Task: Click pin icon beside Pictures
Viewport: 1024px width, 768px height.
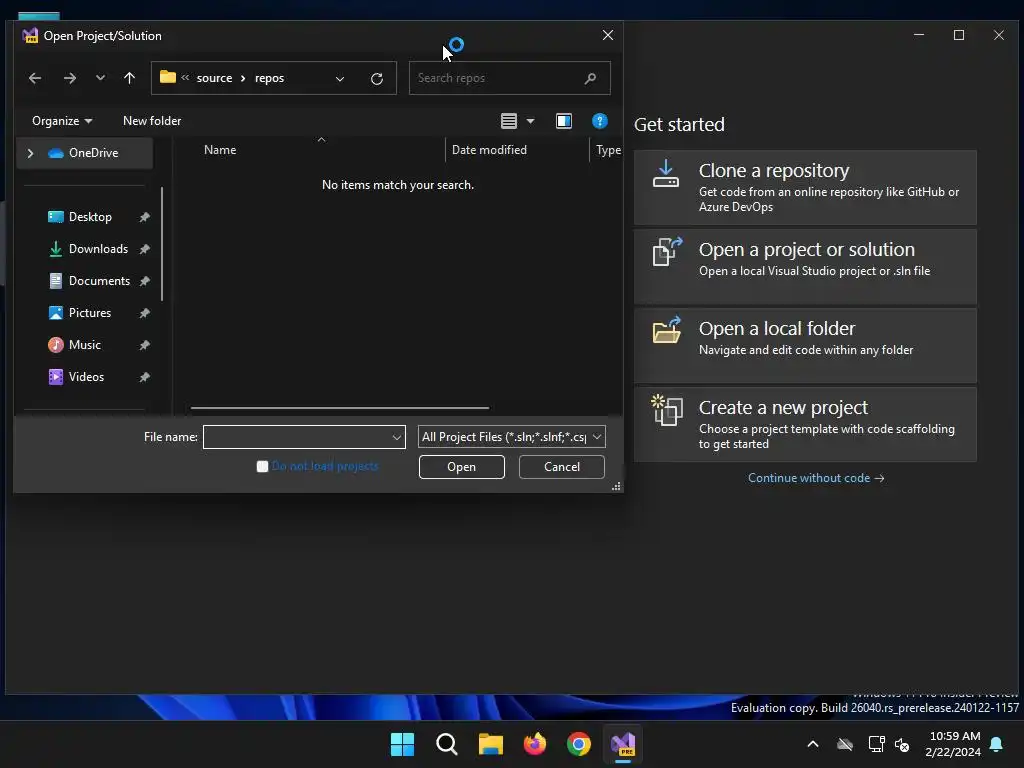Action: (144, 313)
